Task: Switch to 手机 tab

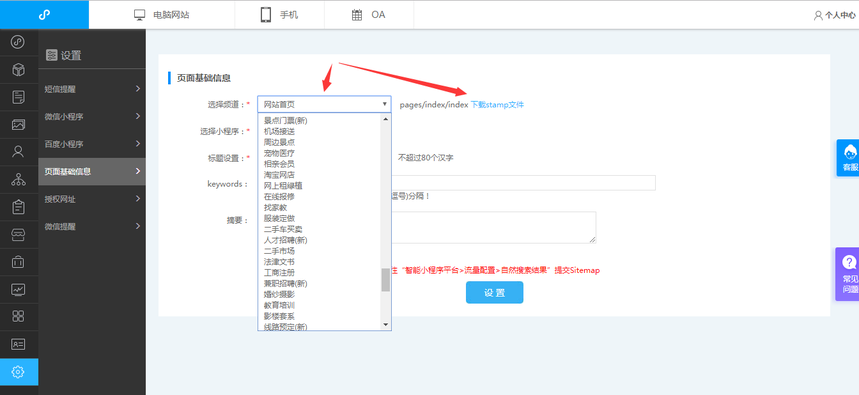Action: pyautogui.click(x=279, y=15)
